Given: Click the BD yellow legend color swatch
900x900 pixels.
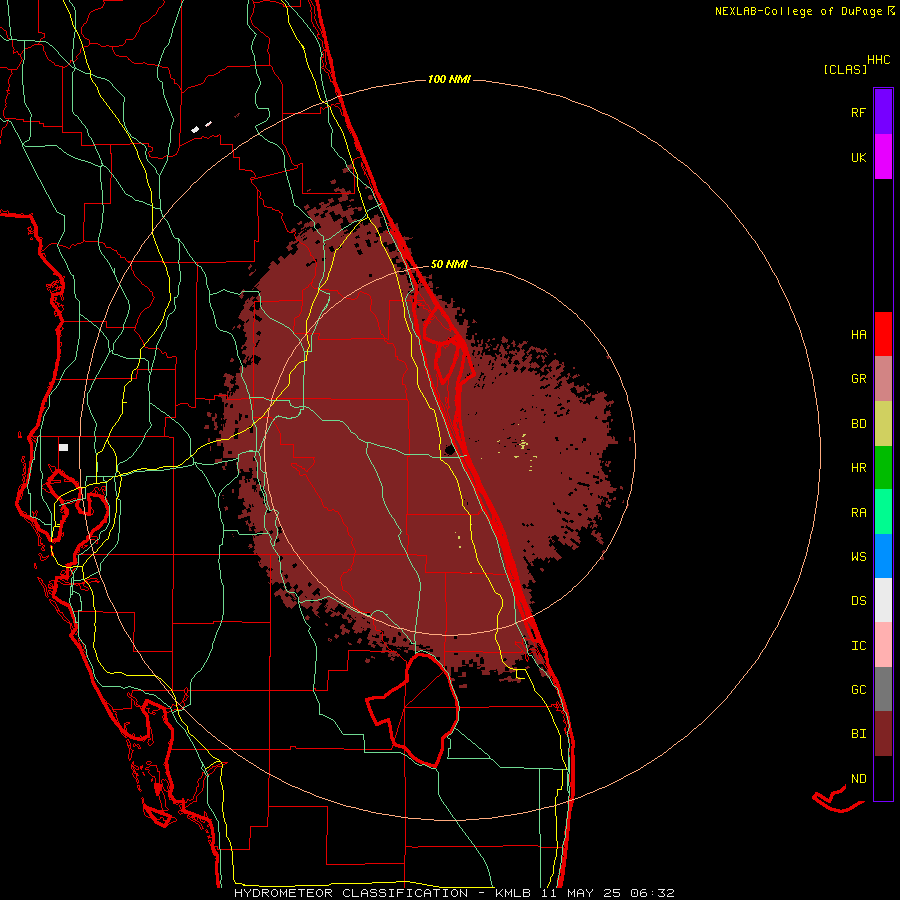Looking at the screenshot, I should tap(883, 423).
